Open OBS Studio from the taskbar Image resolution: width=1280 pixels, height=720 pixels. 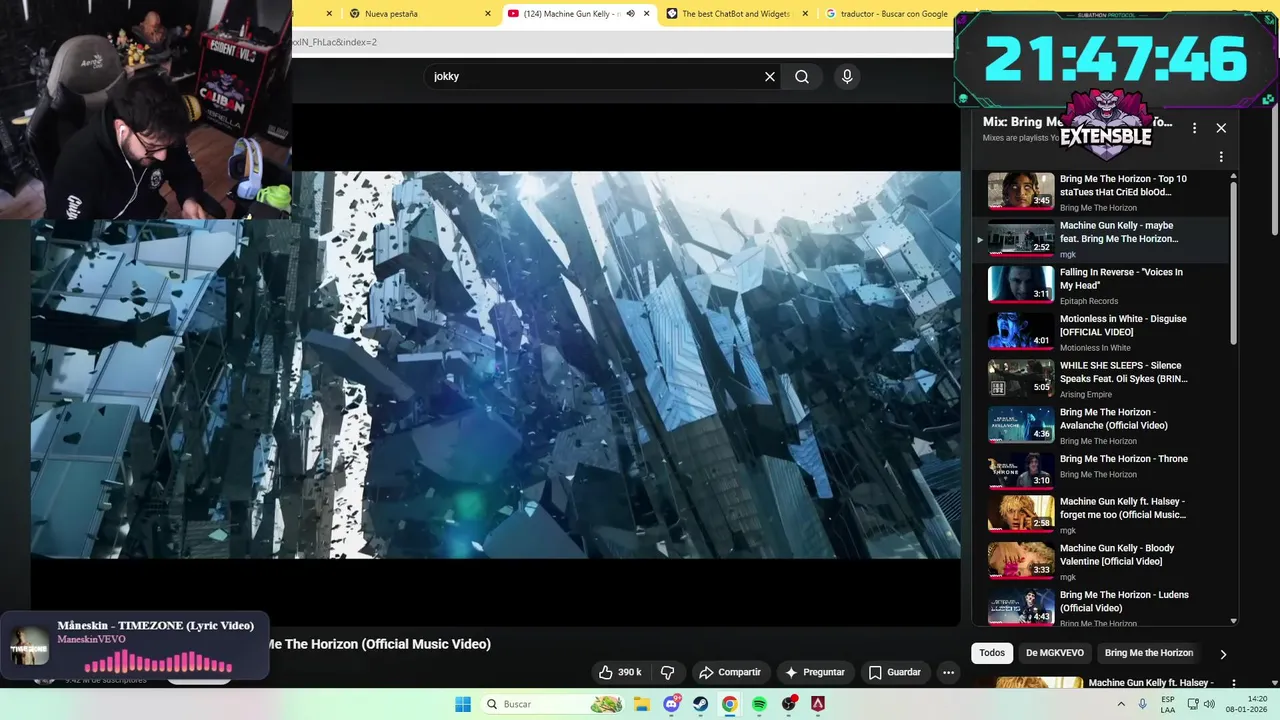click(789, 704)
